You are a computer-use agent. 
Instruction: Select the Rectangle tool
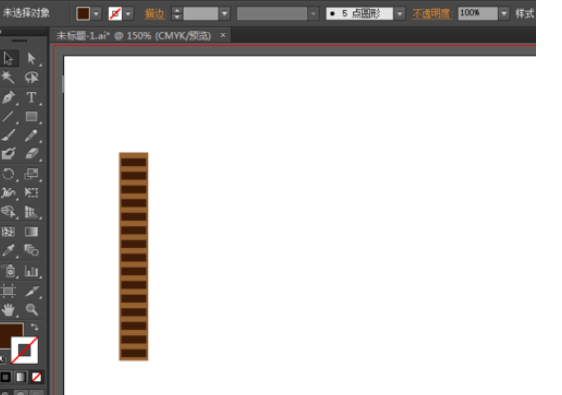pyautogui.click(x=32, y=116)
